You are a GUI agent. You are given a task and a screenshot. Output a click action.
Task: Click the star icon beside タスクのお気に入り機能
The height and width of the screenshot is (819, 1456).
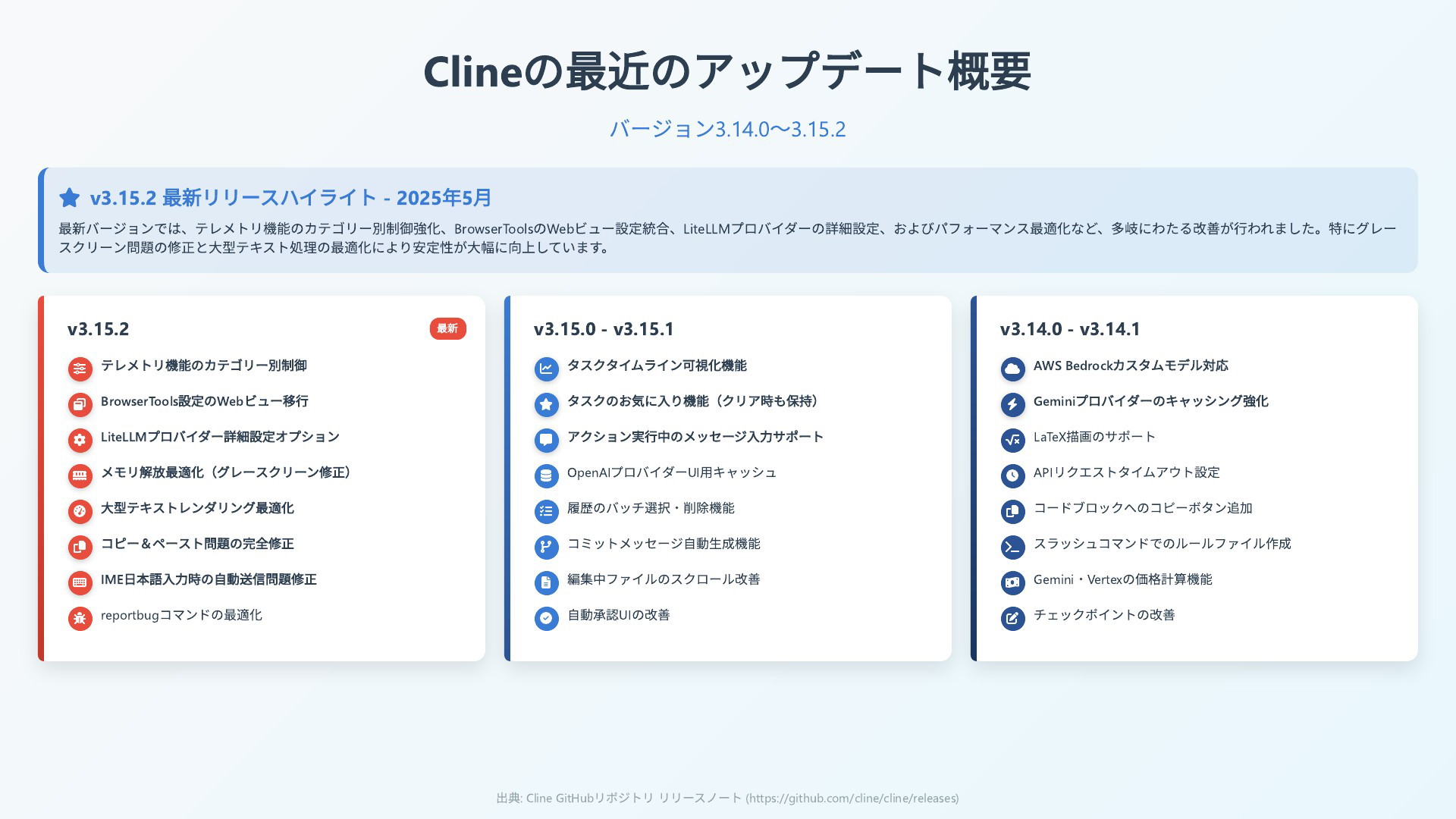(546, 404)
